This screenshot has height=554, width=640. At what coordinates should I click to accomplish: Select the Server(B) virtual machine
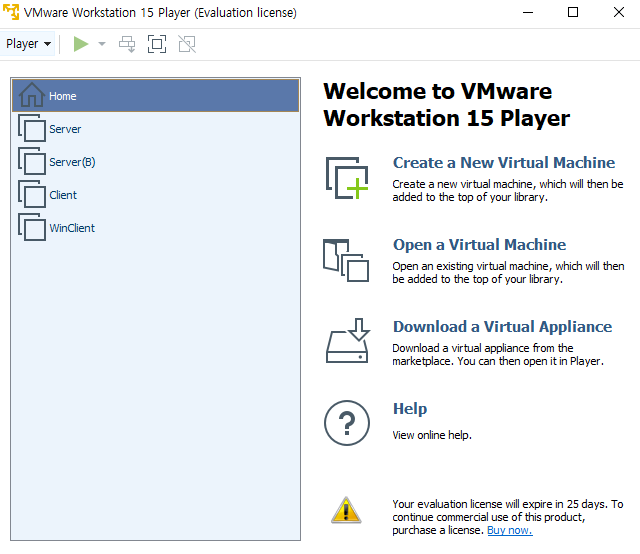pos(156,162)
